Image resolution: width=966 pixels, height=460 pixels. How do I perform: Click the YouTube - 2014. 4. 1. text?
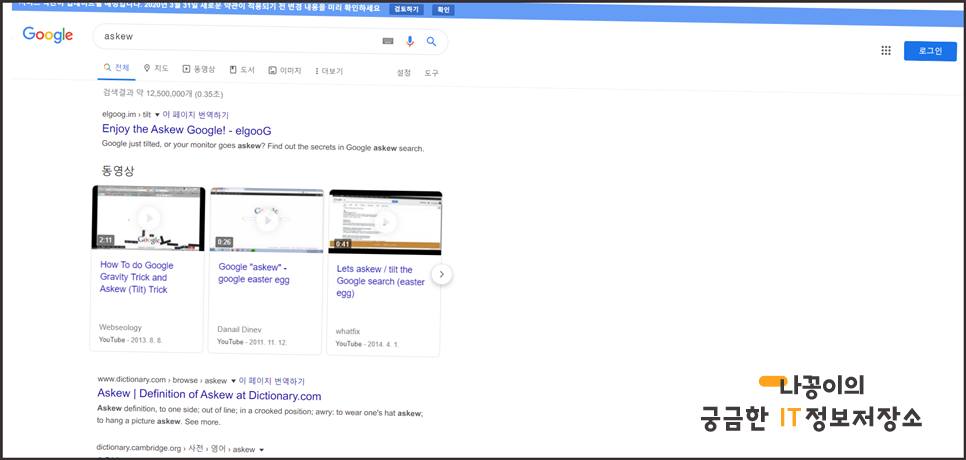[367, 344]
